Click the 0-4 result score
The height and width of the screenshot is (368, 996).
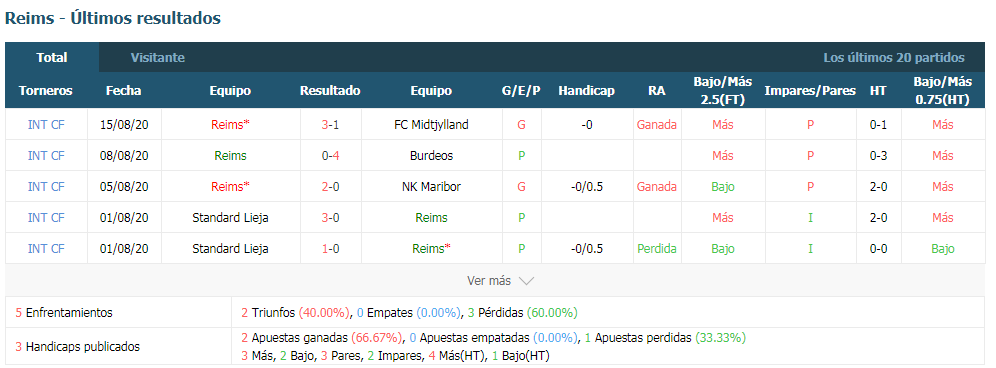click(x=330, y=156)
